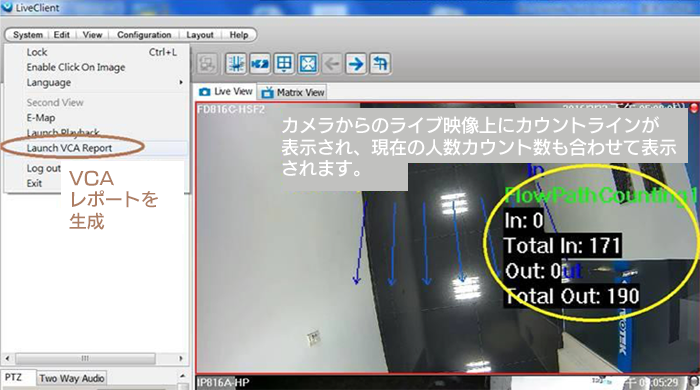Click the LiveClient app logo icon
Viewport: 700px width, 390px height.
point(7,7)
